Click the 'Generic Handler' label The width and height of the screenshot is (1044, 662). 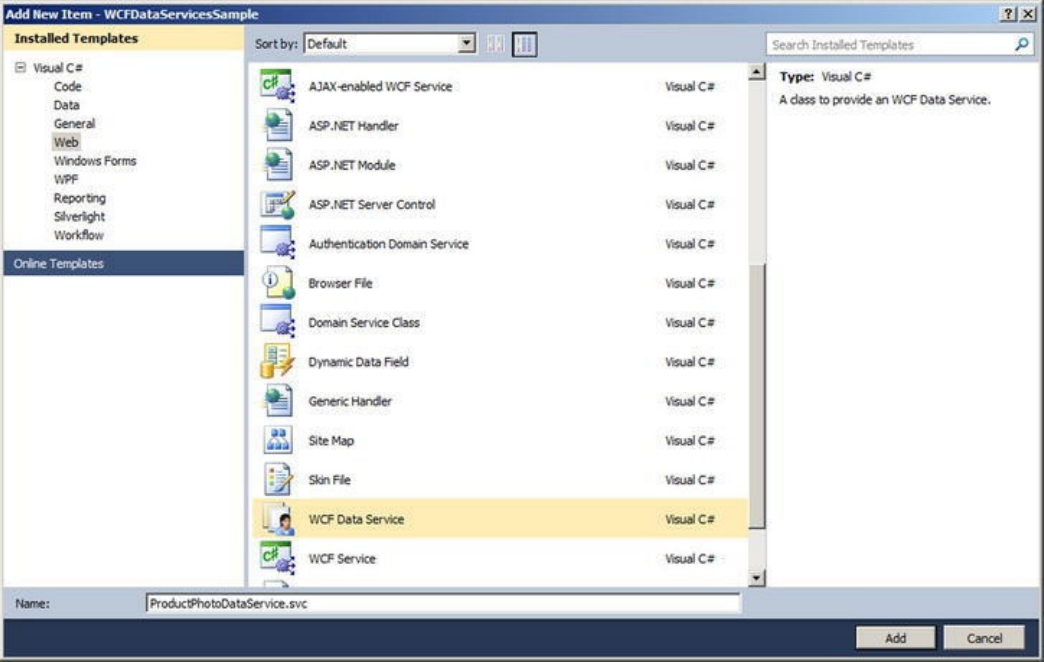350,400
